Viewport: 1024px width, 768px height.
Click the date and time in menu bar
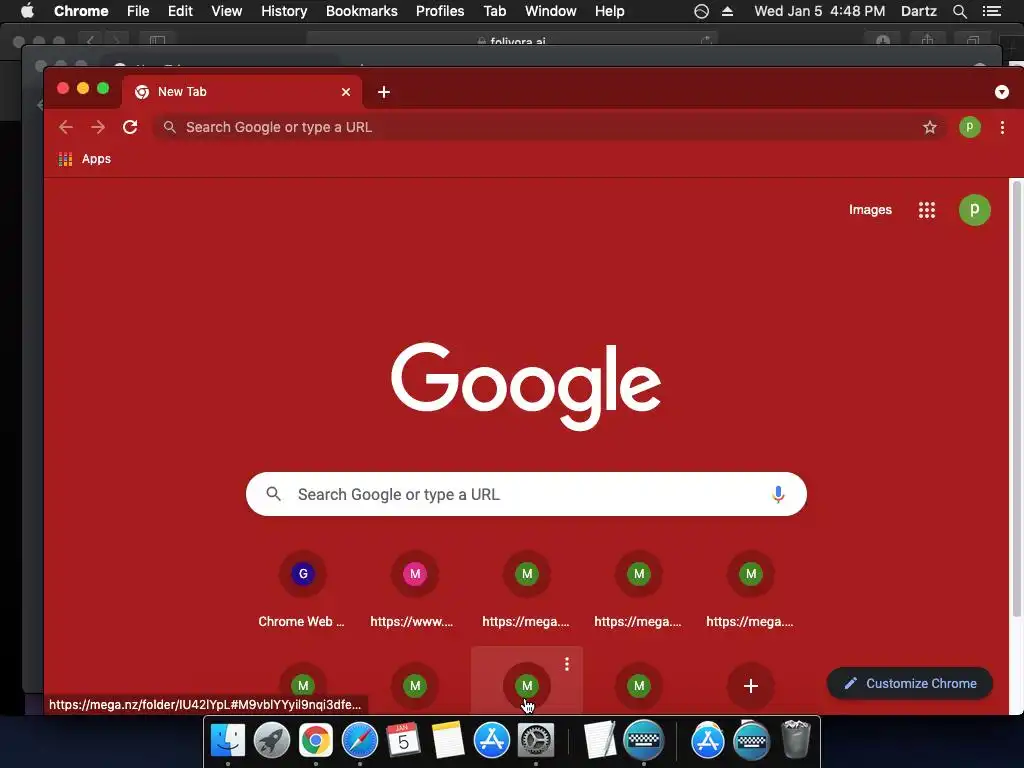click(820, 11)
